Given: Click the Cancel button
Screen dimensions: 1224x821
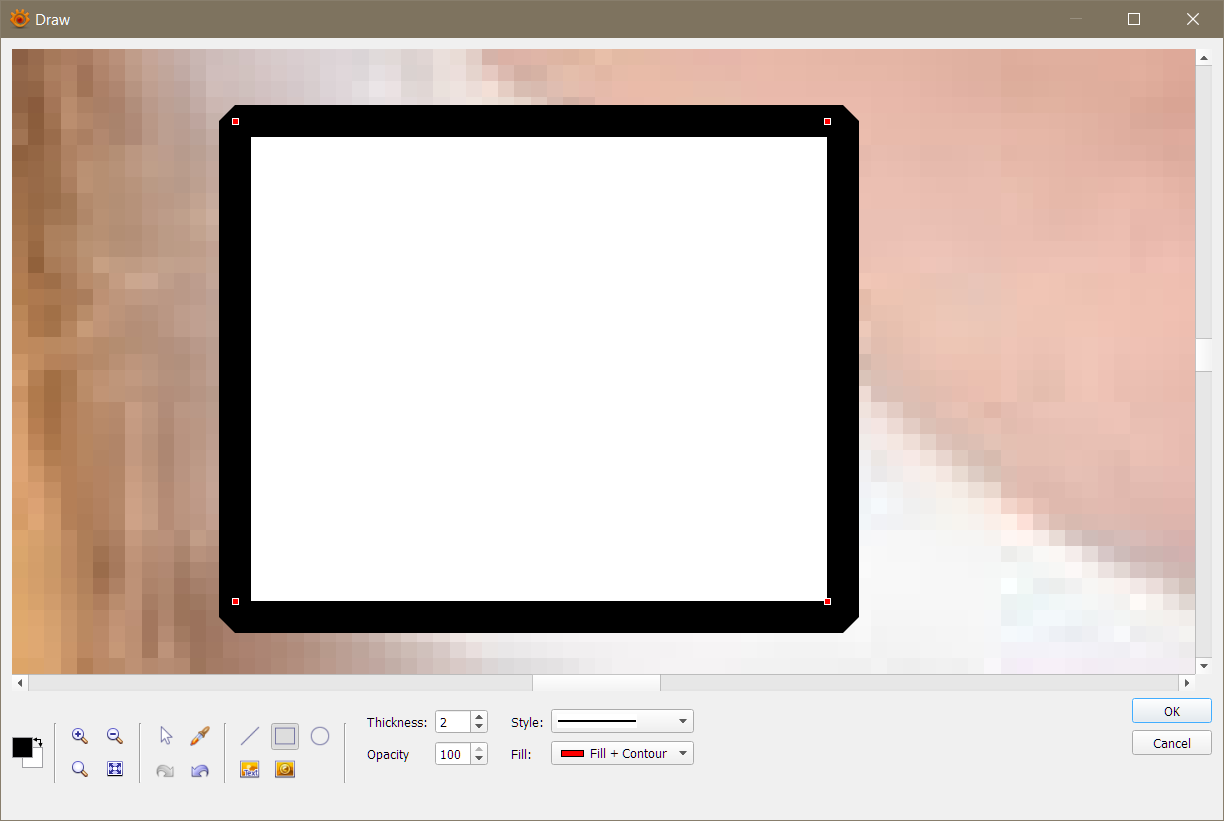Looking at the screenshot, I should click(1172, 743).
